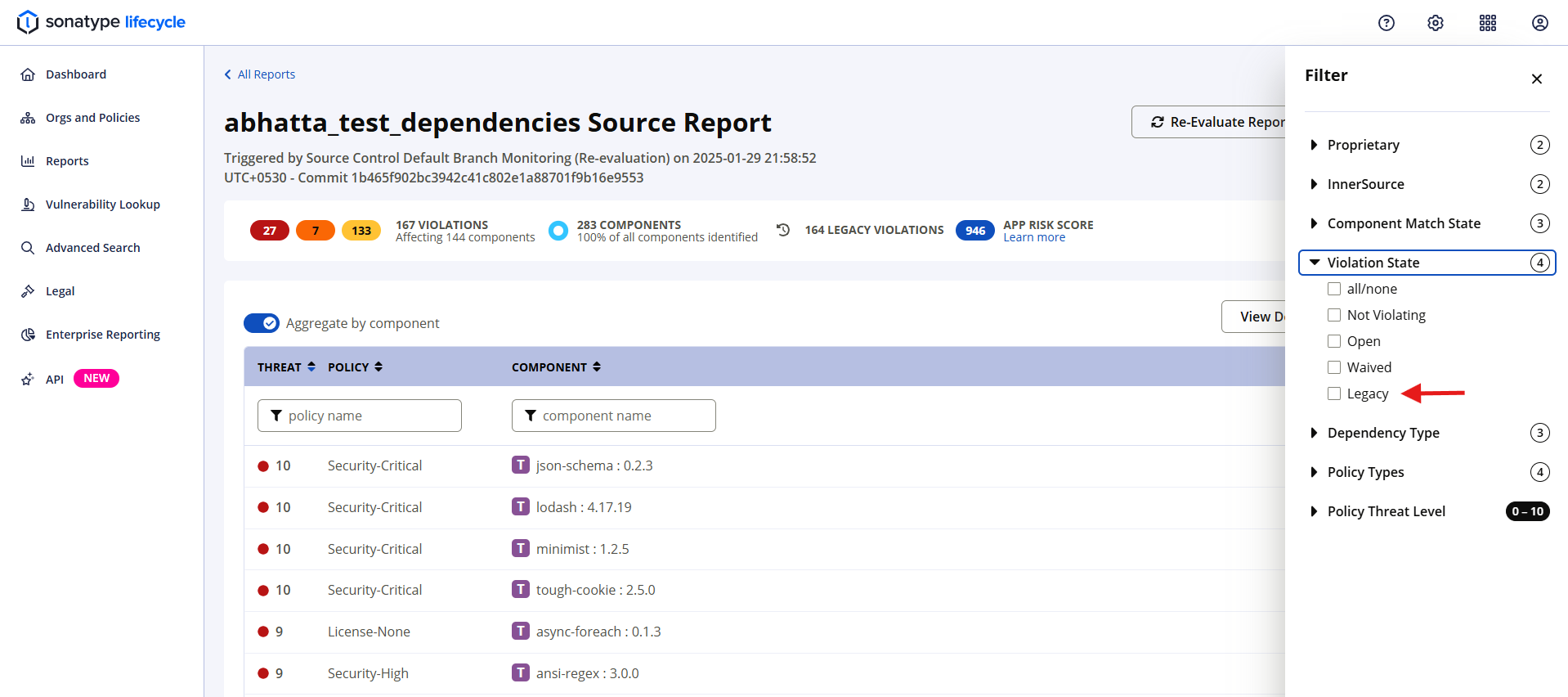Click the Vulnerability Lookup icon
The image size is (1568, 697).
click(x=28, y=205)
